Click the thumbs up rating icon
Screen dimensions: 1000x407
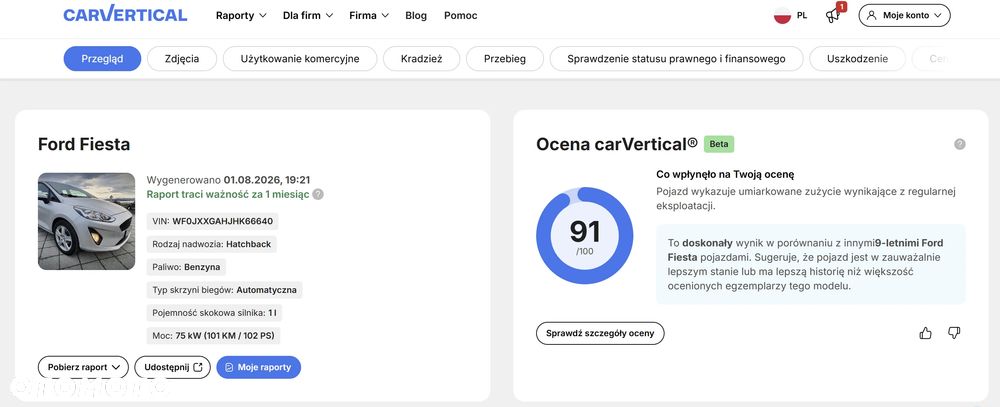click(x=925, y=333)
